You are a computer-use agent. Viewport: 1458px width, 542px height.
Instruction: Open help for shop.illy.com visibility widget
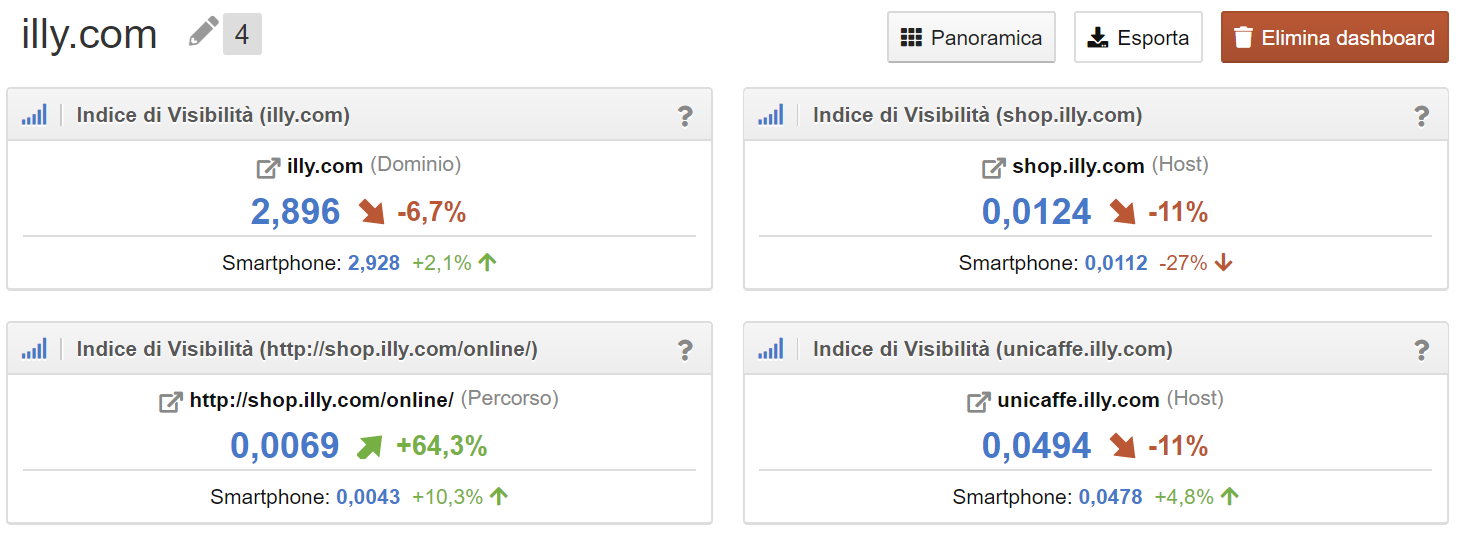click(1421, 116)
